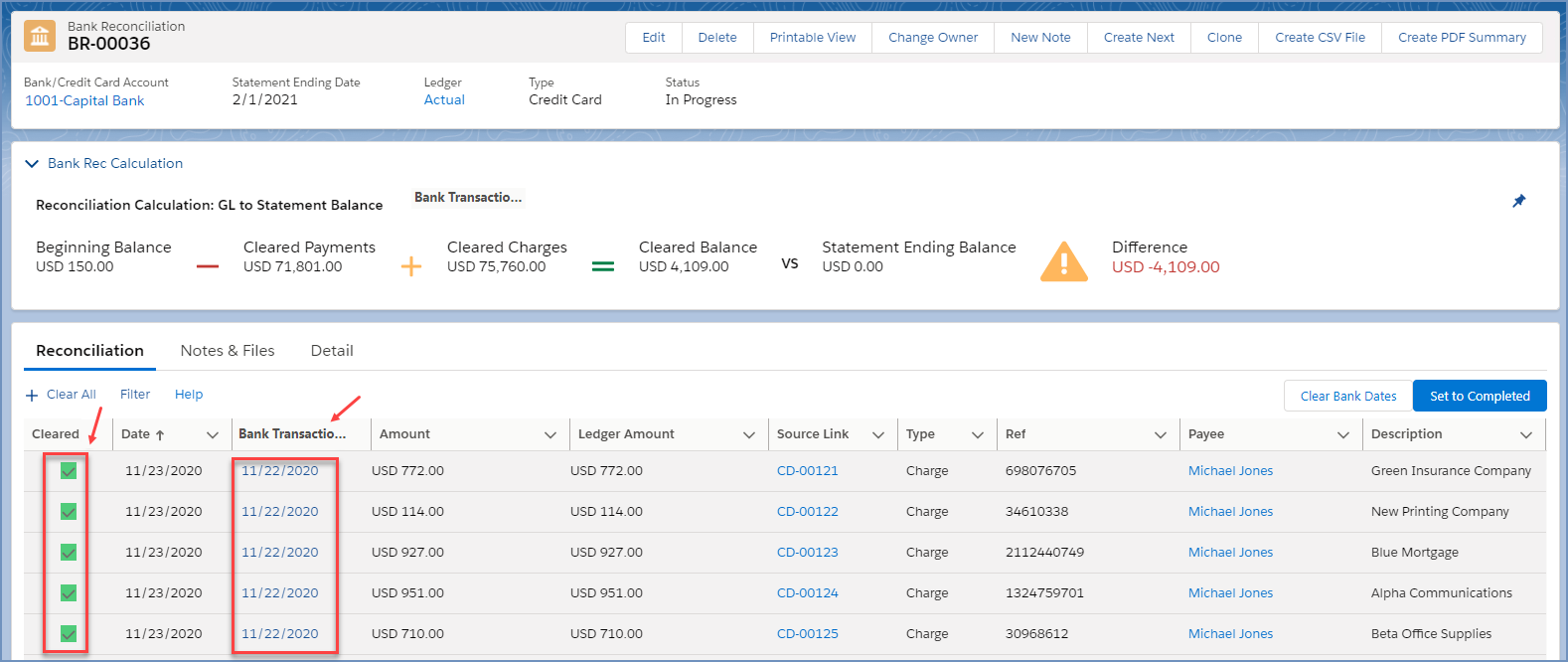Switch to the Notes & Files tab

click(228, 351)
